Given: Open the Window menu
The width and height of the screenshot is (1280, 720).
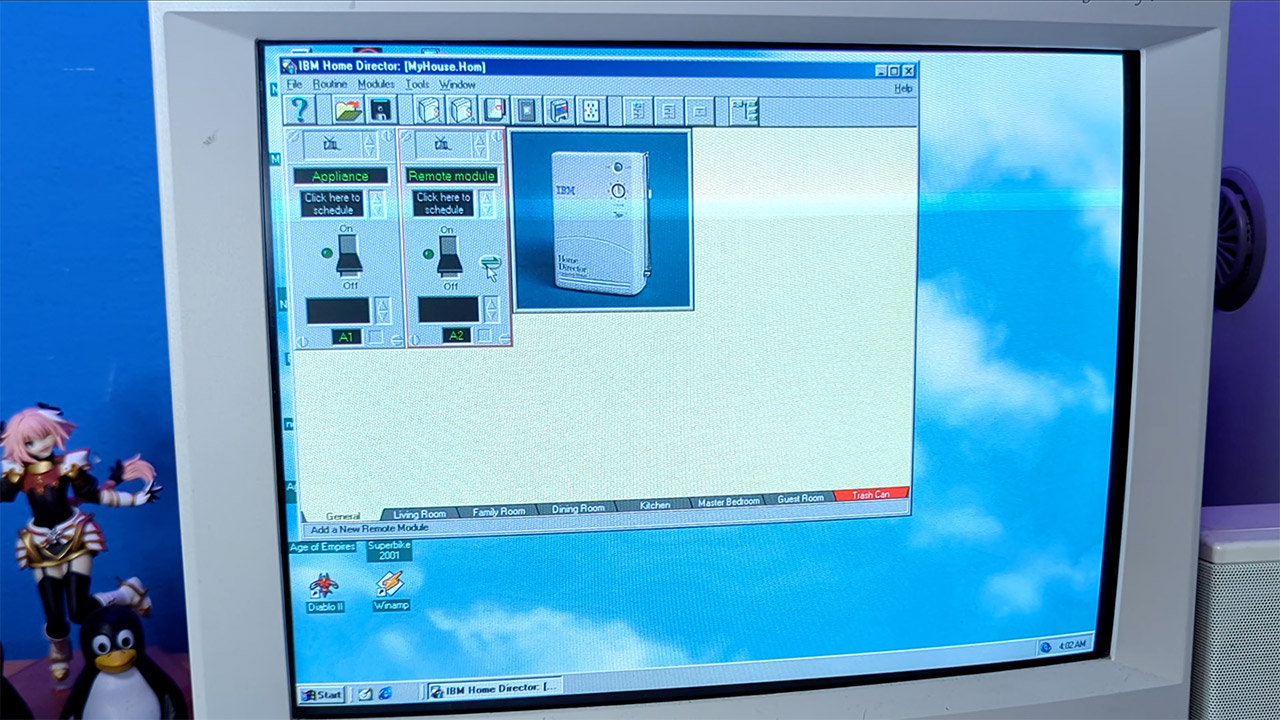Looking at the screenshot, I should click(x=457, y=85).
